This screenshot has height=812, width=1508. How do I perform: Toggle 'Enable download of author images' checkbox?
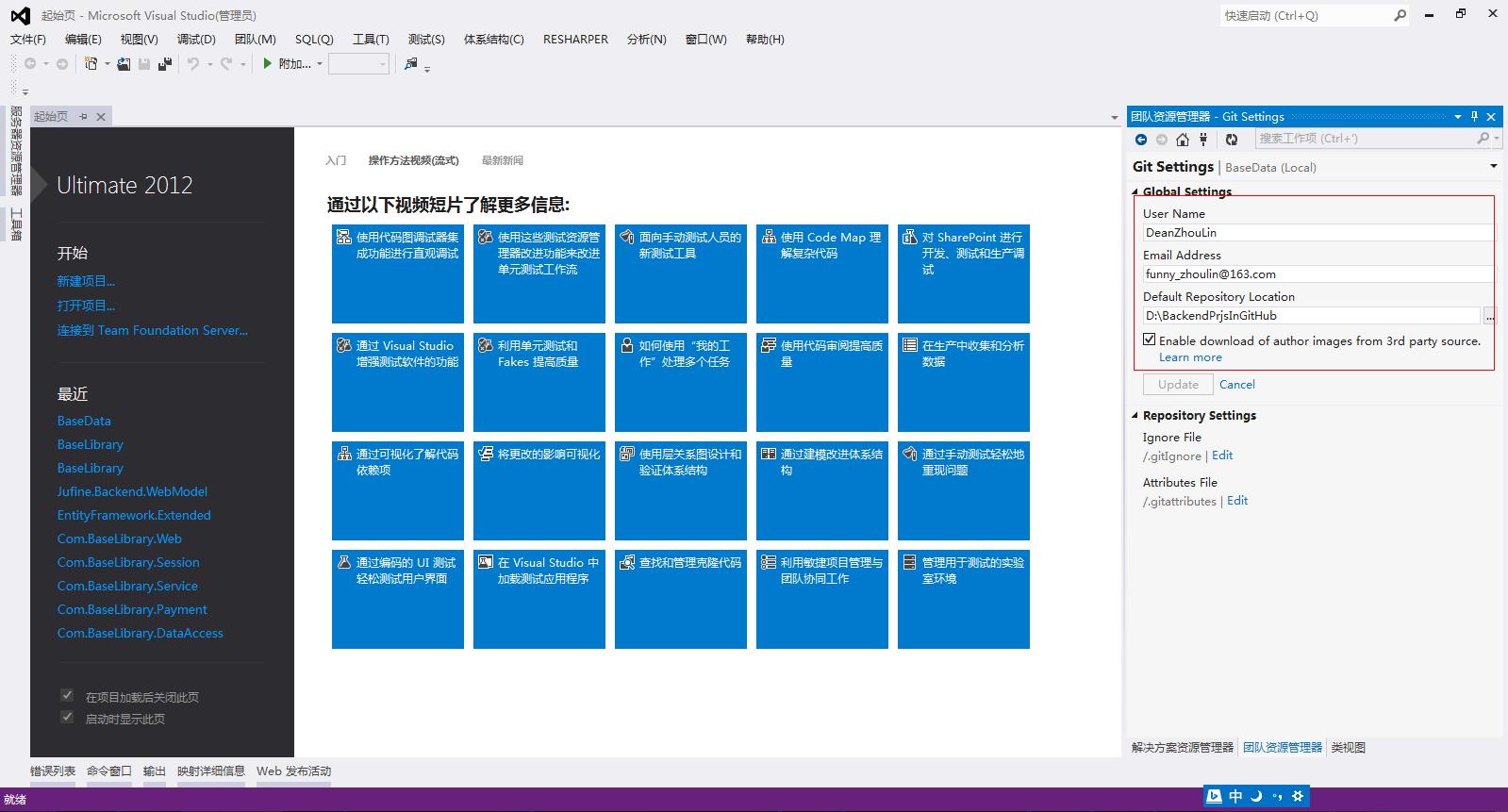tap(1150, 340)
